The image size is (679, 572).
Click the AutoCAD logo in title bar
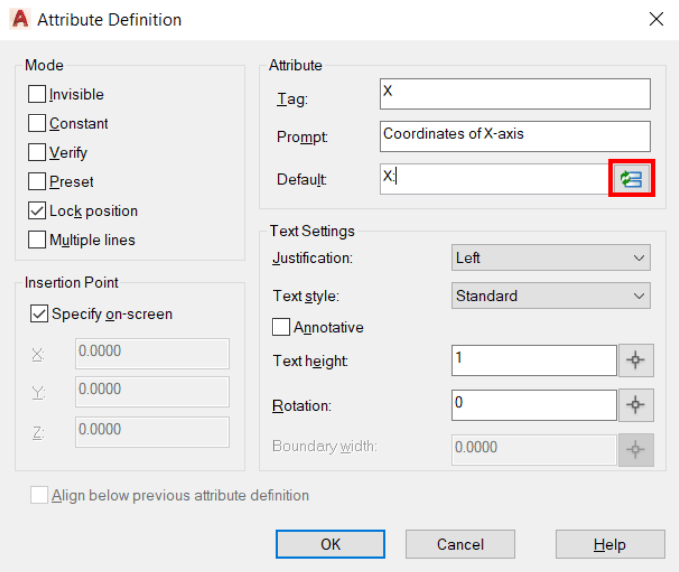tap(20, 19)
